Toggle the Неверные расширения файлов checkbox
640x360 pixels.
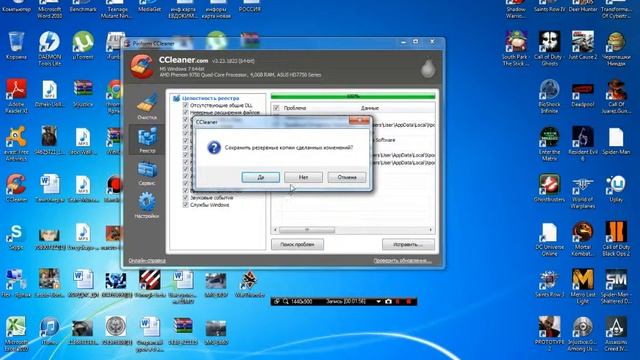[186, 112]
